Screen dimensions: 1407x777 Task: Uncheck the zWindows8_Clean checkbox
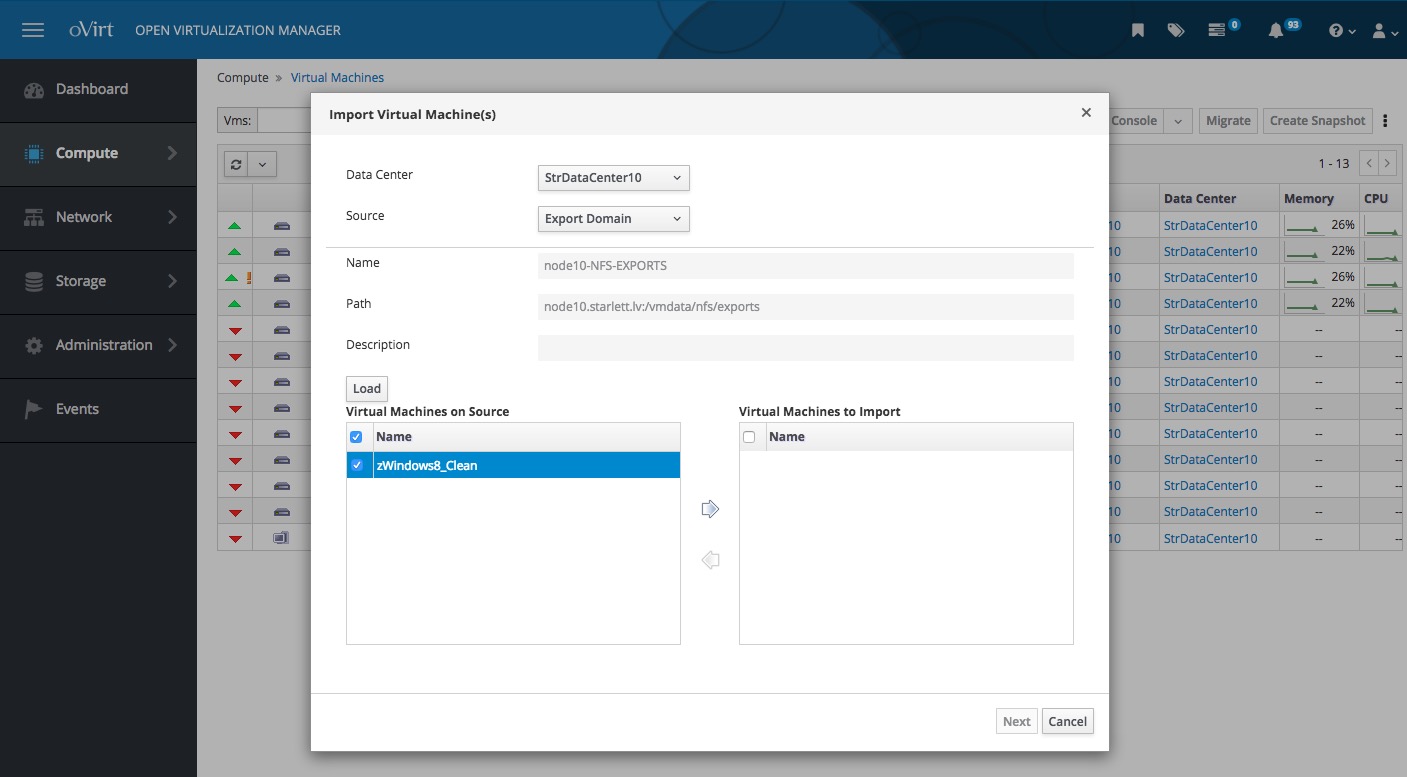[x=357, y=465]
